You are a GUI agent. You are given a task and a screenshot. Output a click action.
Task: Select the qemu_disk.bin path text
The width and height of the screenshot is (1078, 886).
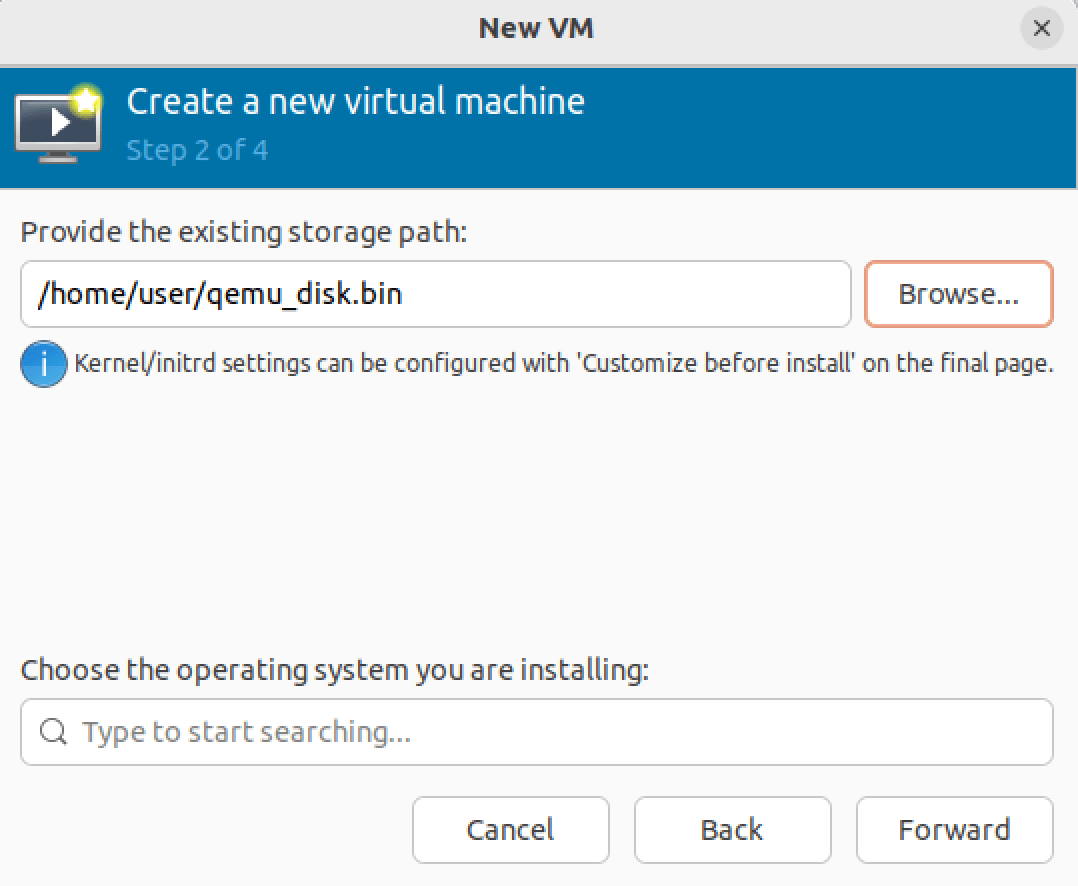click(225, 293)
